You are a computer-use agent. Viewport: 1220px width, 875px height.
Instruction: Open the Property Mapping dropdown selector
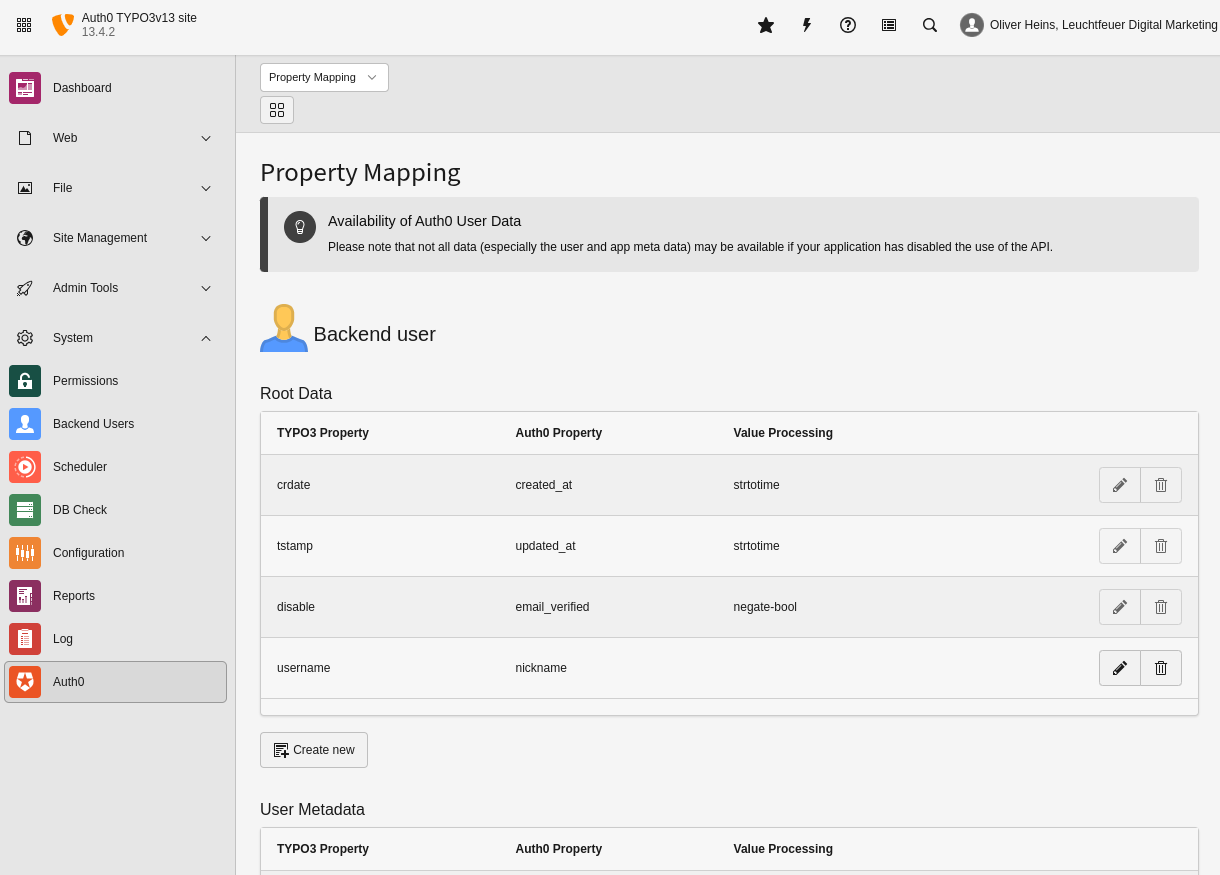pos(324,78)
